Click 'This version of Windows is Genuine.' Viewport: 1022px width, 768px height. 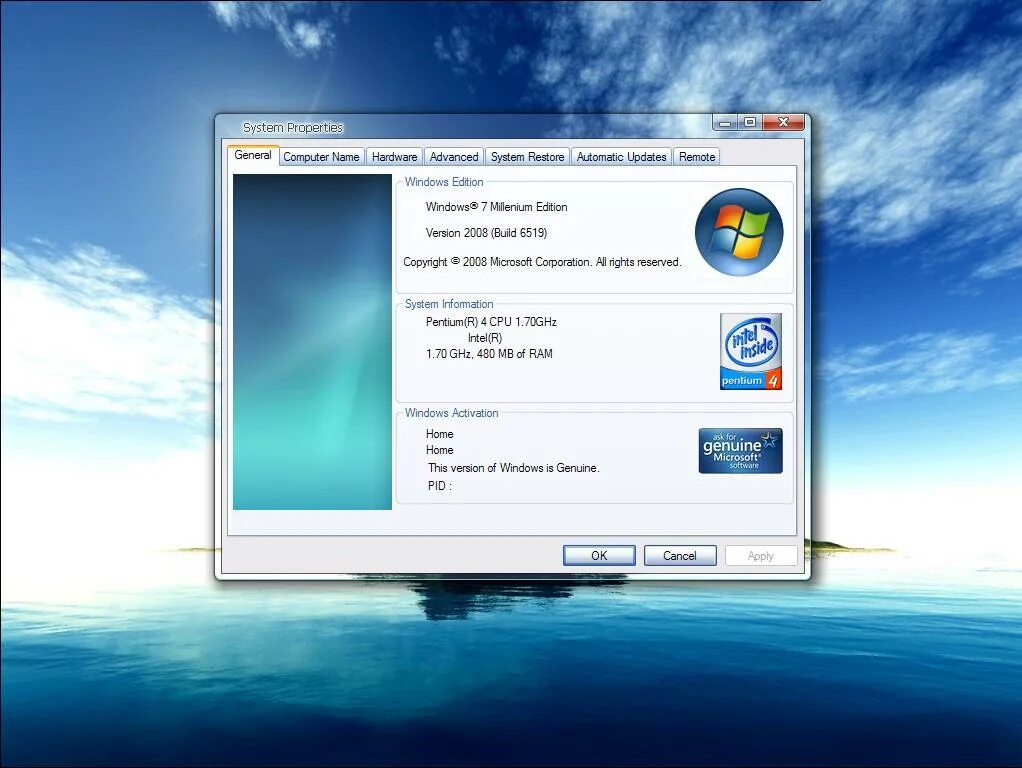514,468
